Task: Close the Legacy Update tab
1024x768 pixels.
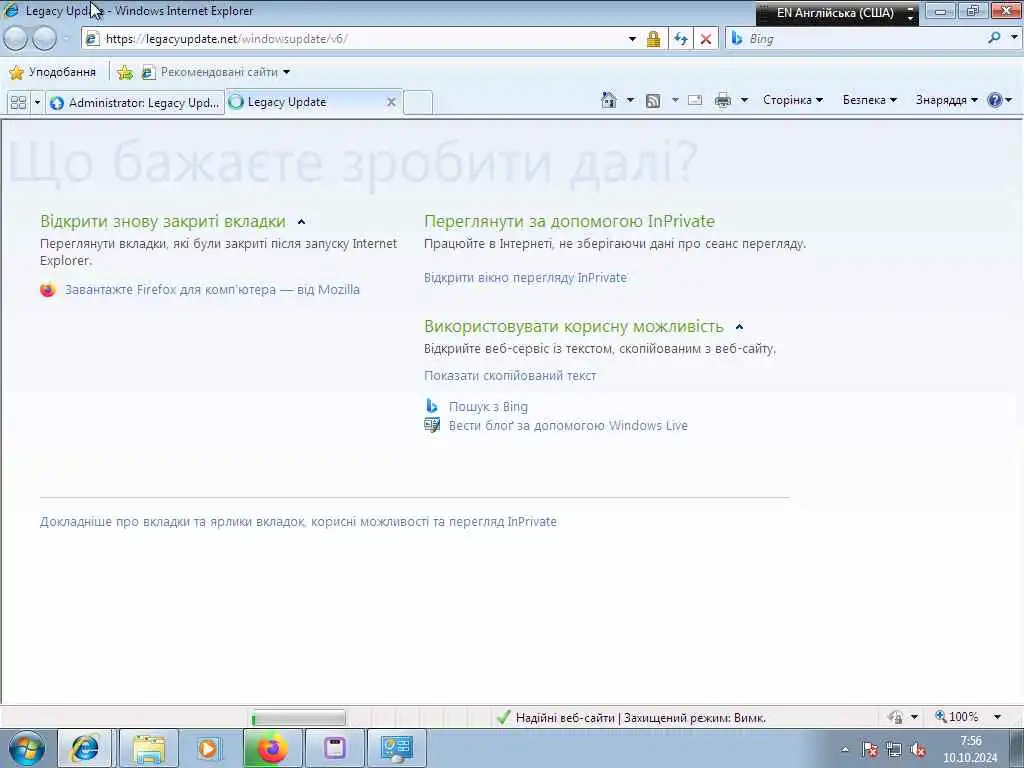Action: tap(391, 102)
